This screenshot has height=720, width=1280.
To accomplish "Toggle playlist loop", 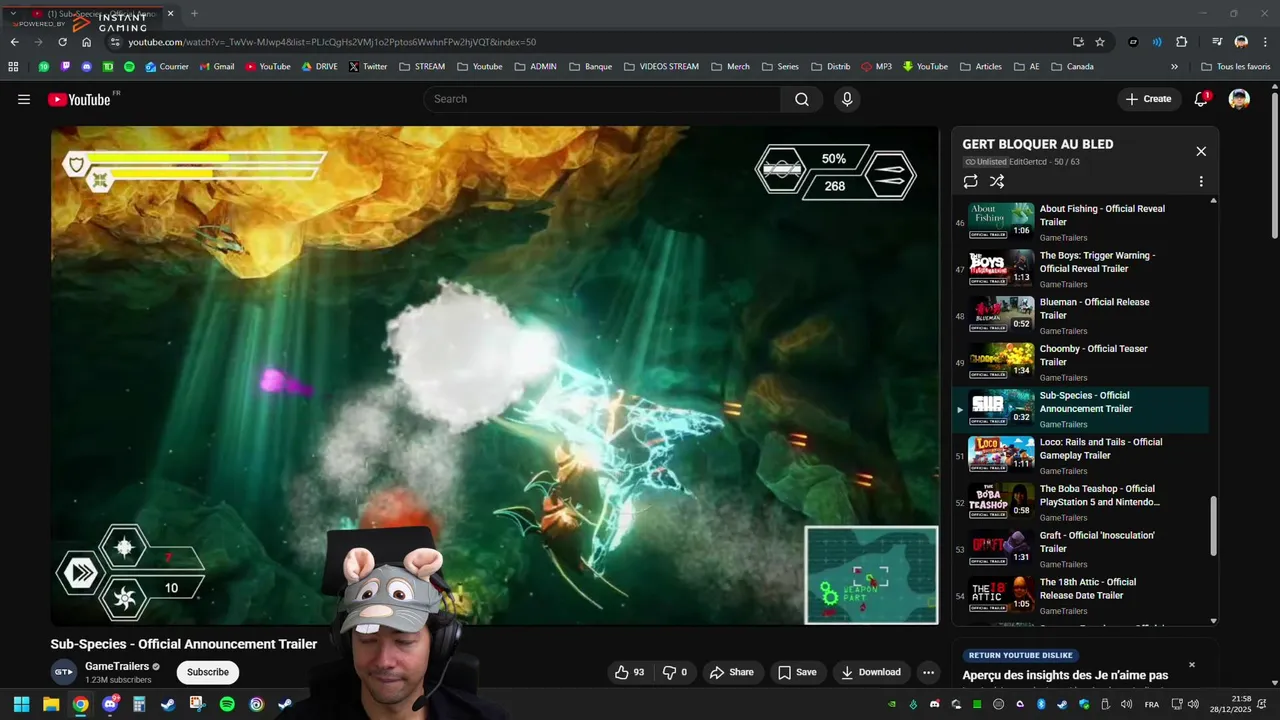I will [970, 182].
